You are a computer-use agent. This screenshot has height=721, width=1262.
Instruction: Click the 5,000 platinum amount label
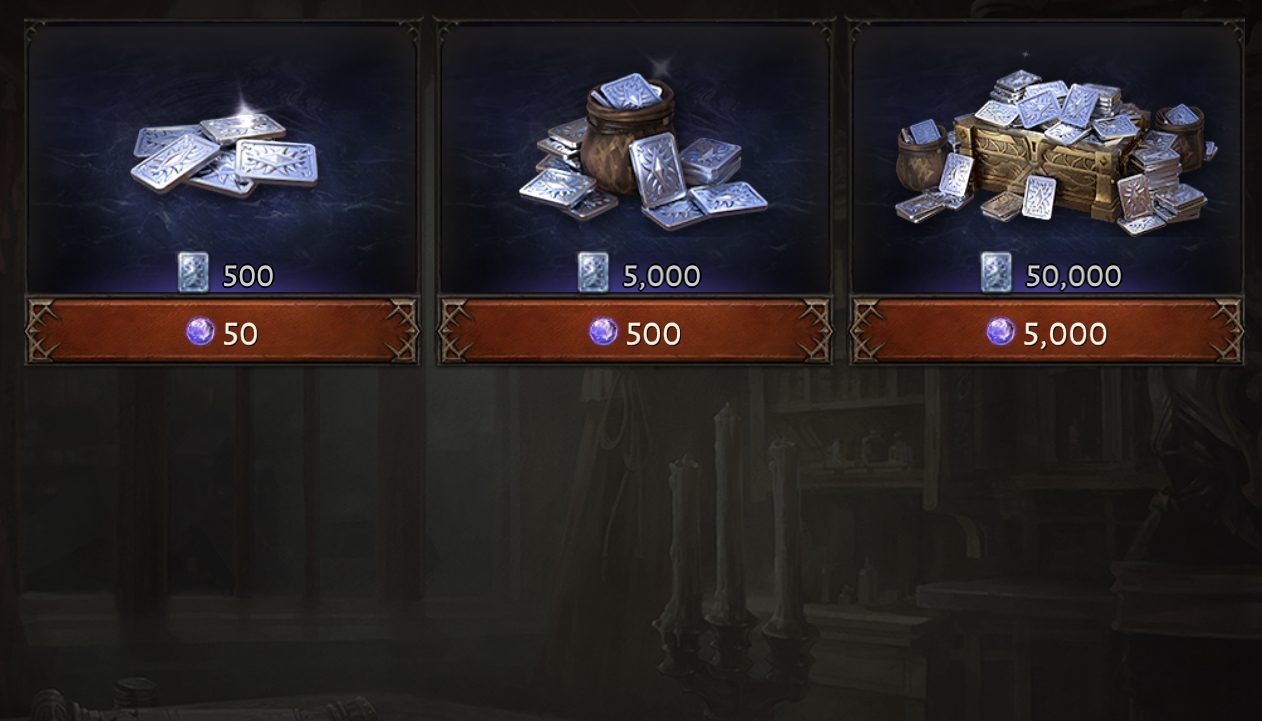(661, 276)
